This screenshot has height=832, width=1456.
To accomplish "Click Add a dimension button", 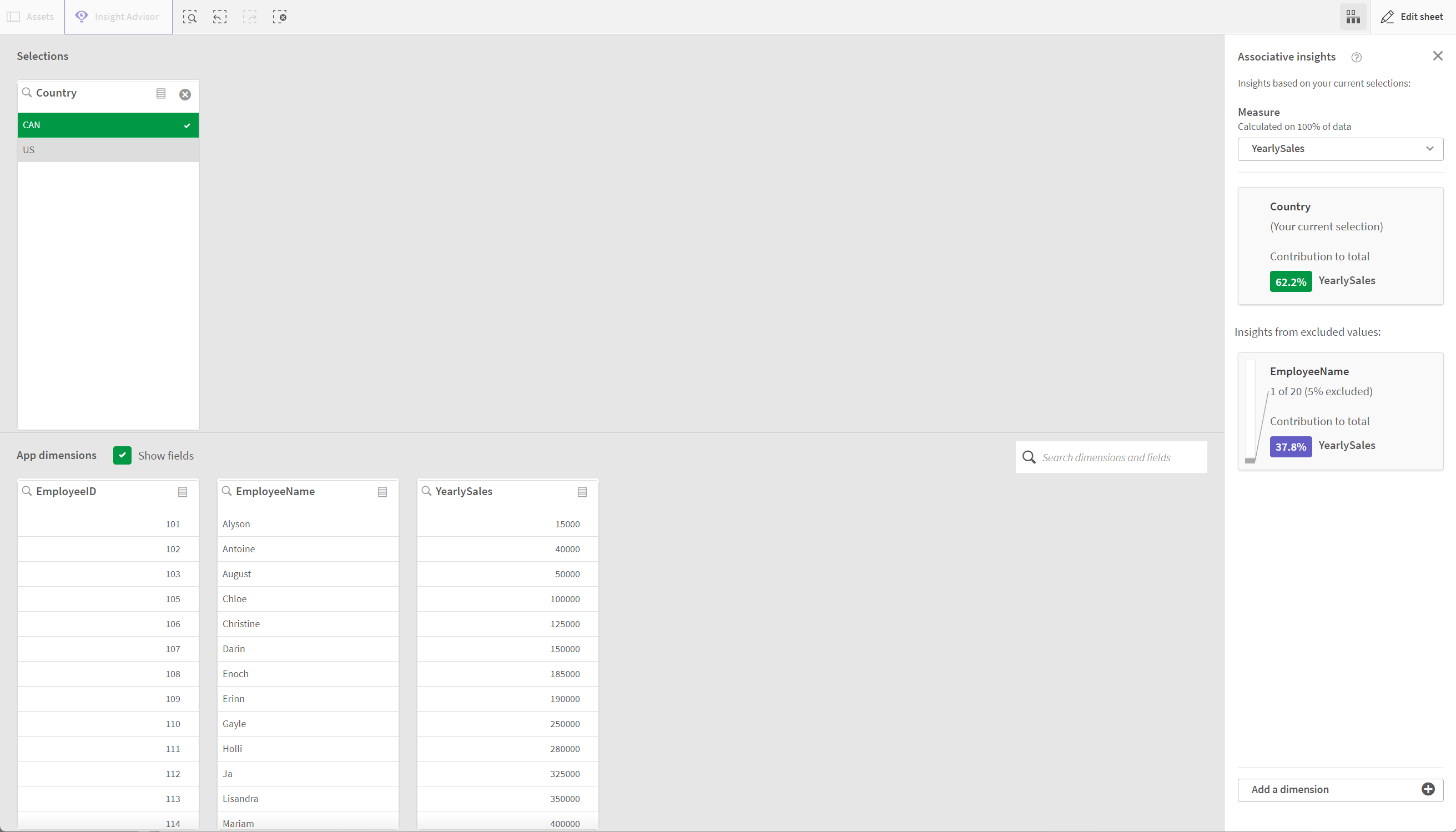I will pos(1341,789).
